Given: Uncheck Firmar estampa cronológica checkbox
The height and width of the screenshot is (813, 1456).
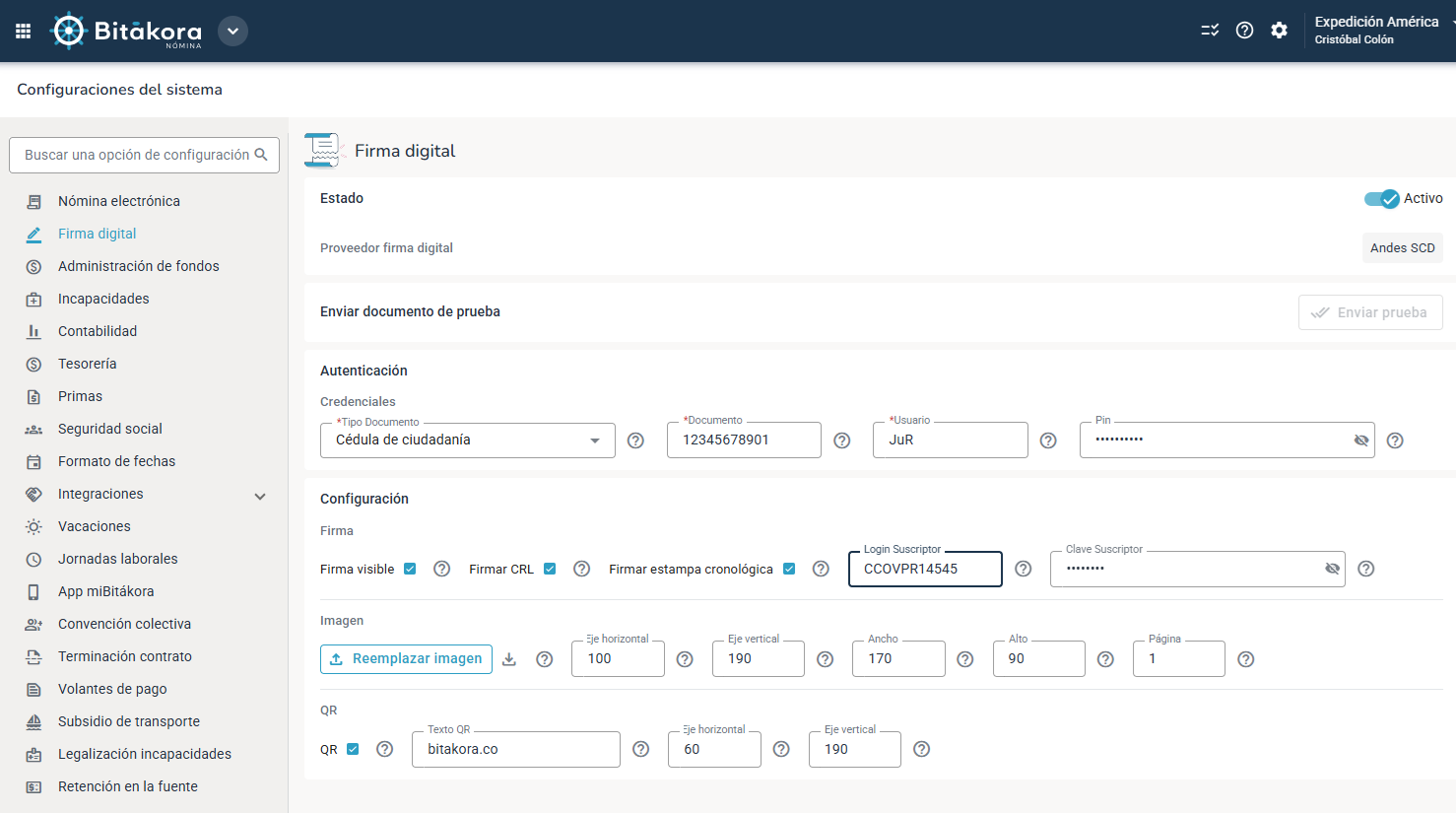Looking at the screenshot, I should [x=789, y=569].
